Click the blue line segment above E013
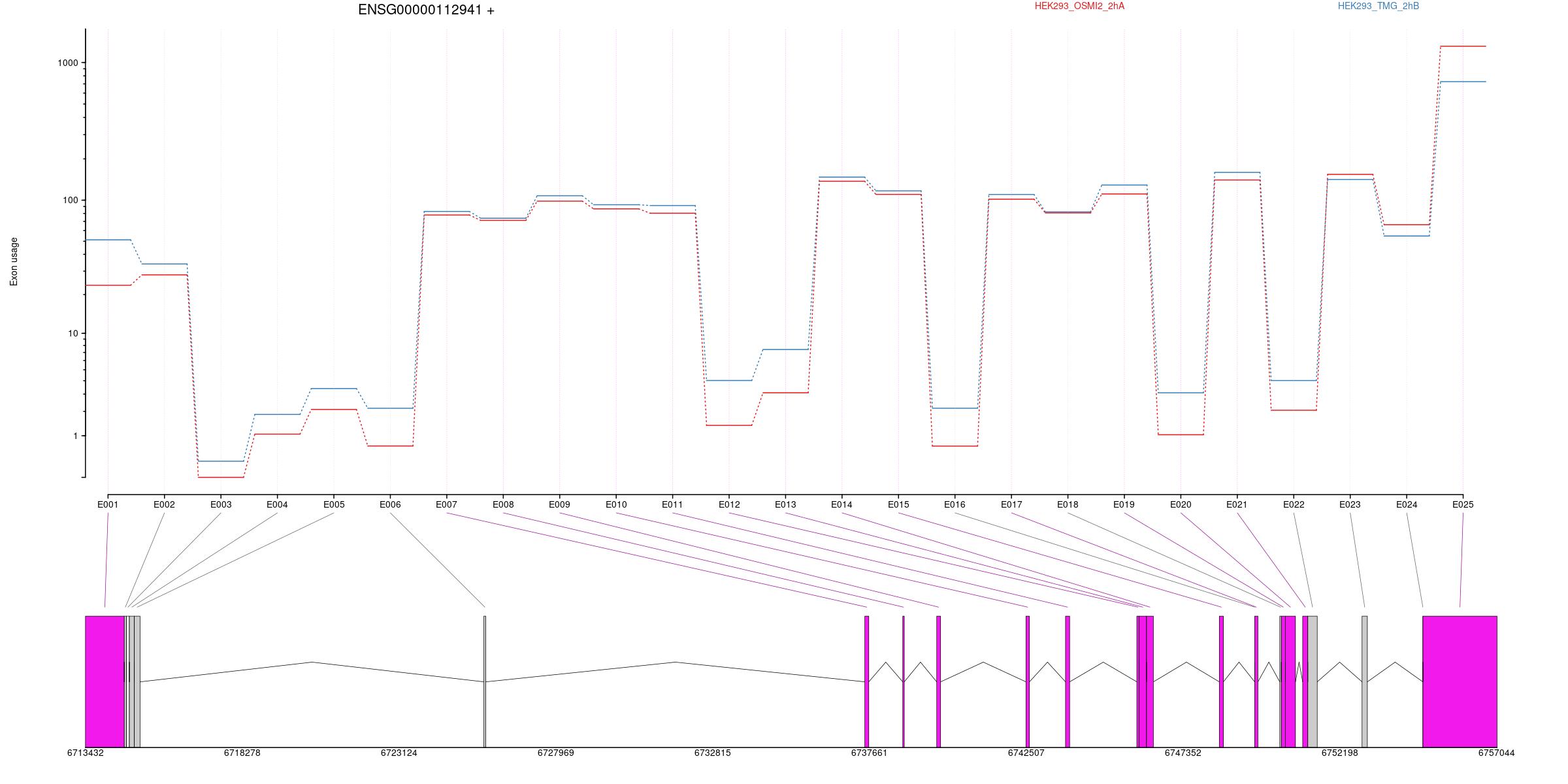 pos(785,350)
